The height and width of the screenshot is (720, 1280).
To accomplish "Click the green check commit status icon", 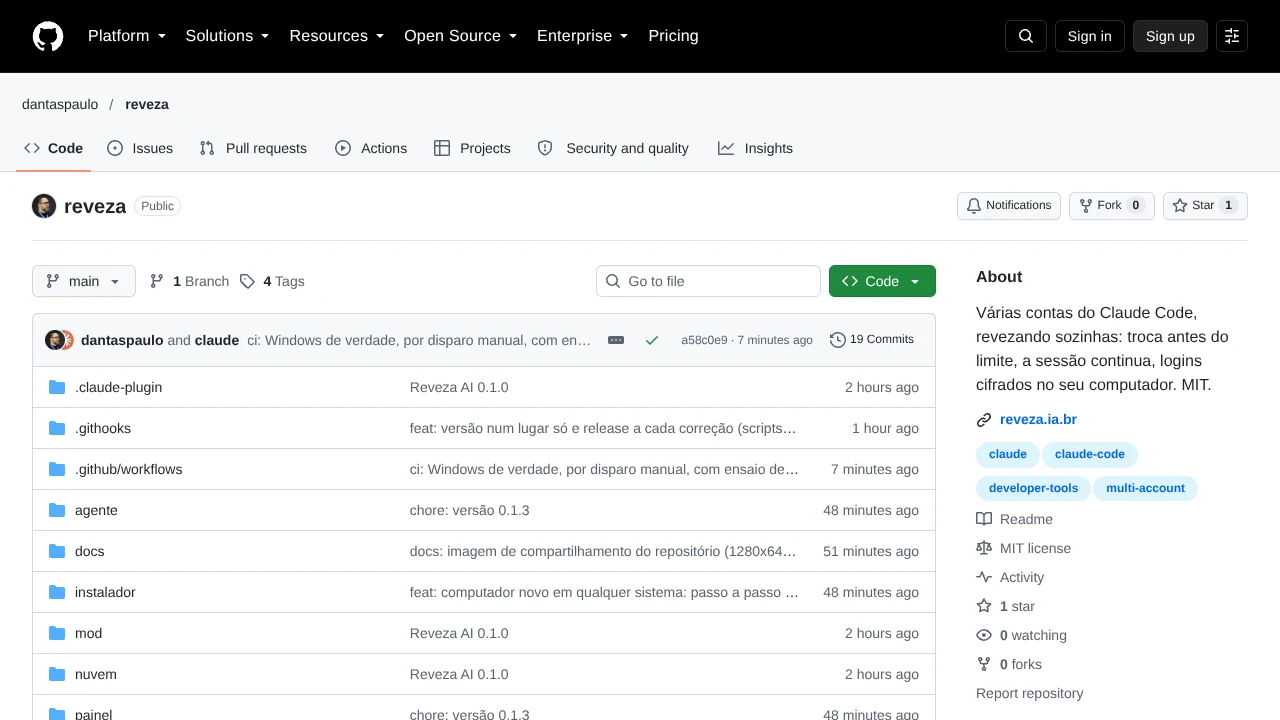I will coord(652,340).
